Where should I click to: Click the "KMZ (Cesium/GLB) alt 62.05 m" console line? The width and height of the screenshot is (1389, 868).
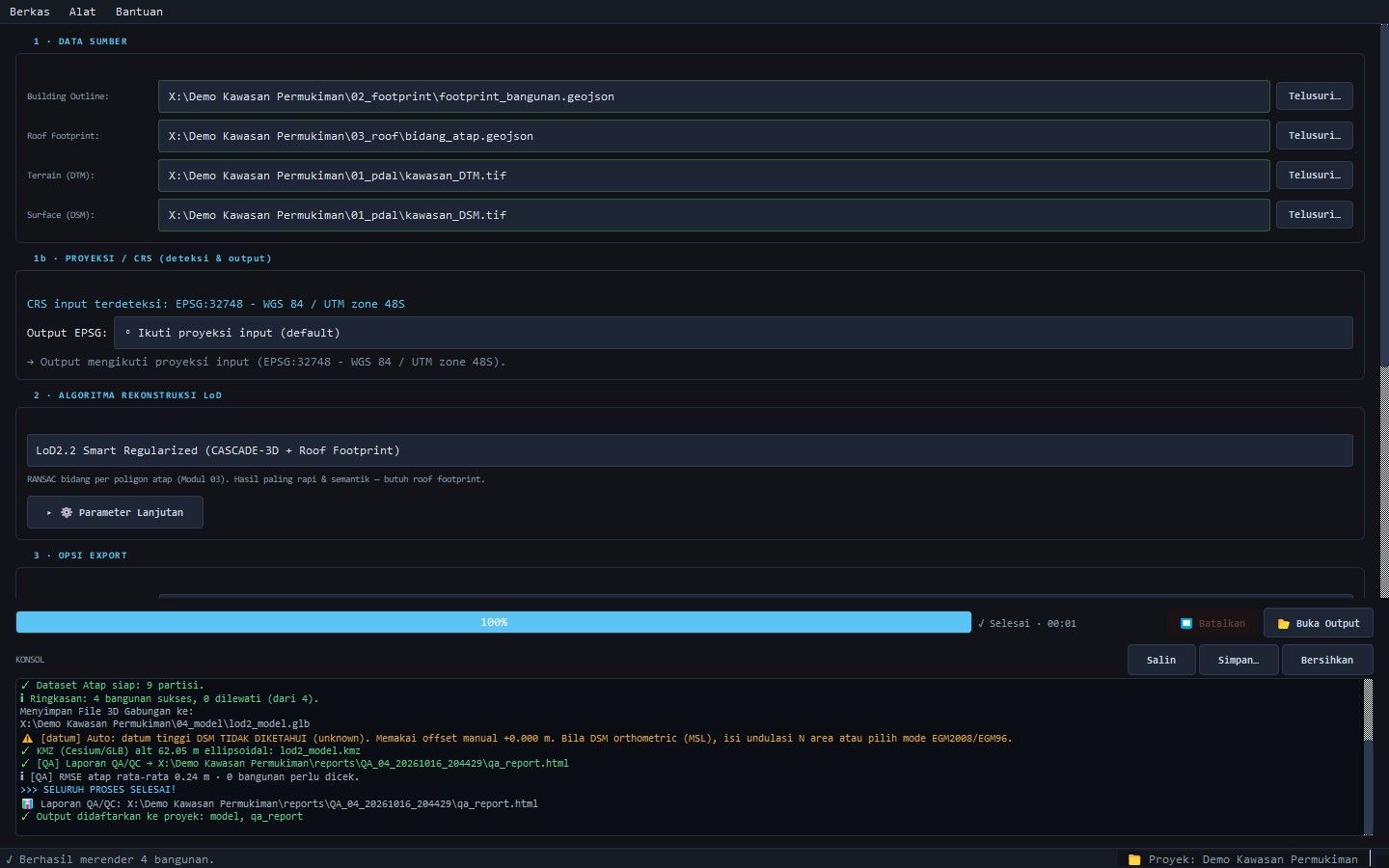[190, 751]
